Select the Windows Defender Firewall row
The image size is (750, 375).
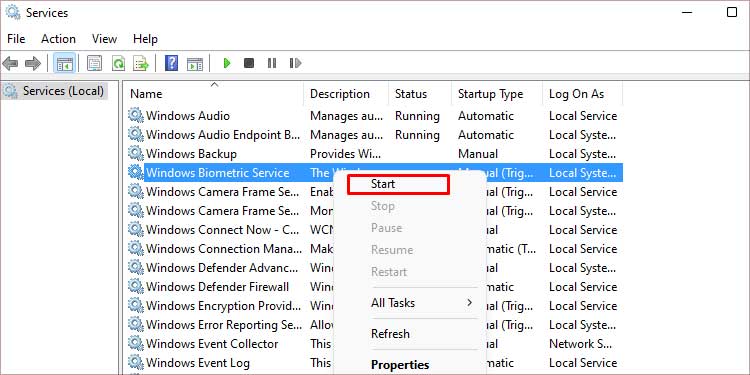coord(374,287)
